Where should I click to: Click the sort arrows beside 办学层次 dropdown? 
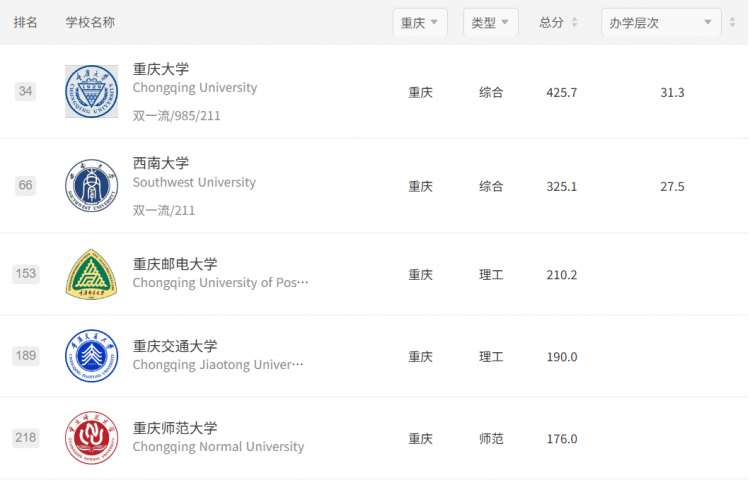[x=732, y=22]
